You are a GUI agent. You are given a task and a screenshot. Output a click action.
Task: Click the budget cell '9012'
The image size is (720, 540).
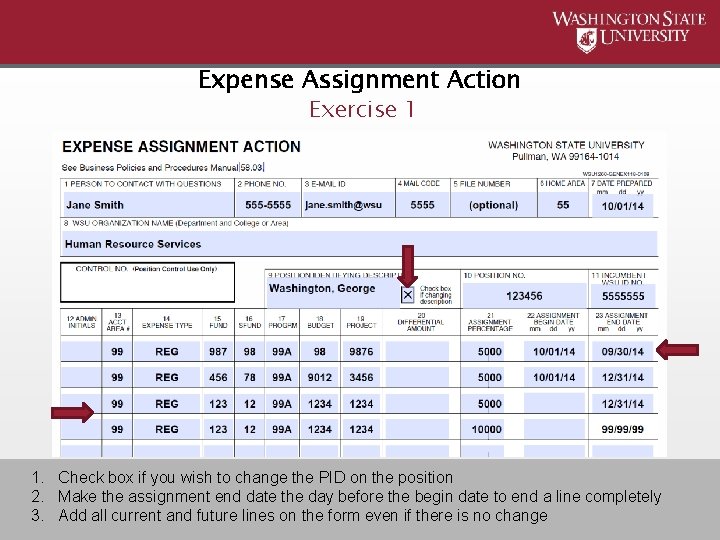pyautogui.click(x=320, y=377)
